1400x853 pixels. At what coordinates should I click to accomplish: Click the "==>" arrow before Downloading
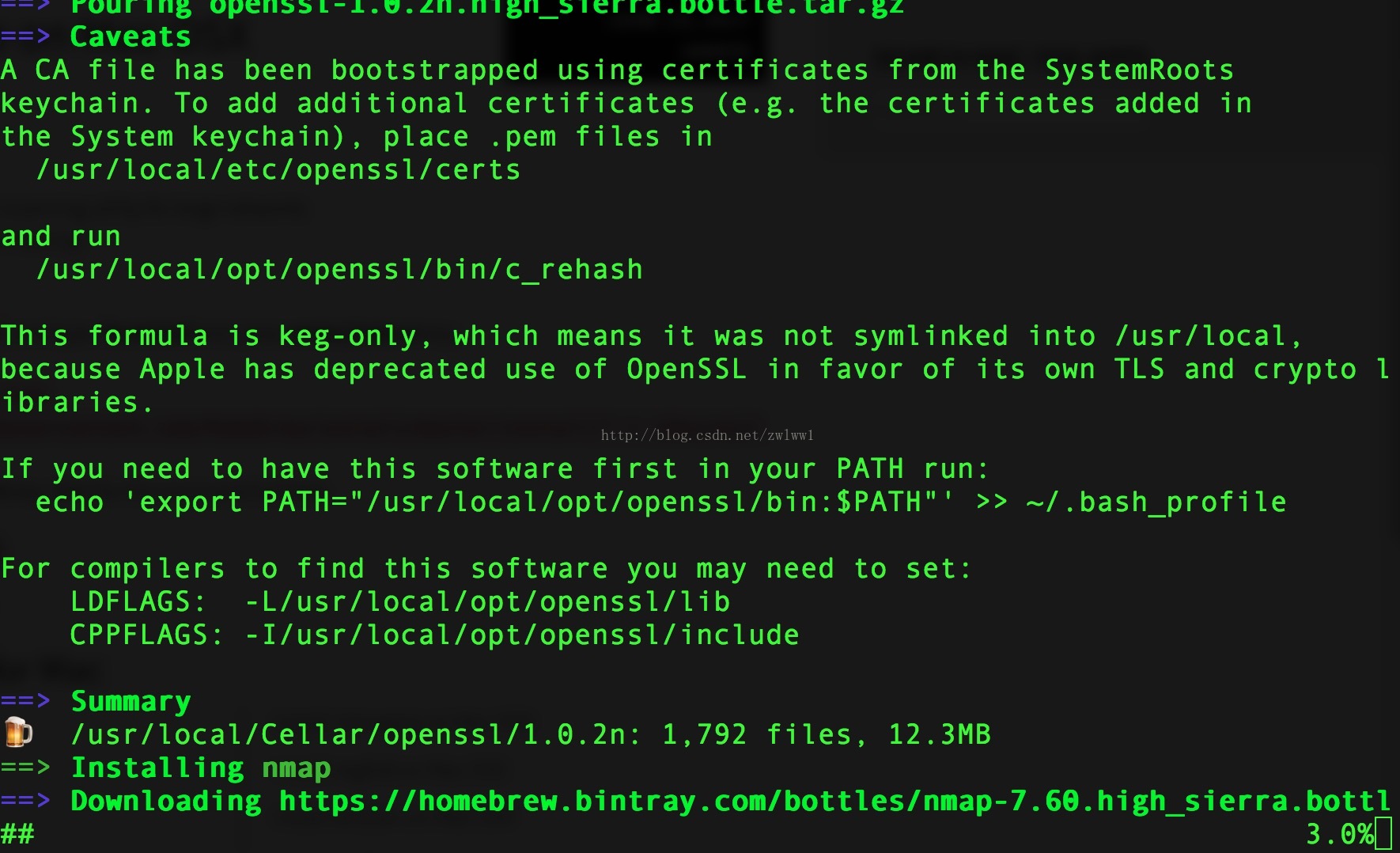pyautogui.click(x=26, y=802)
